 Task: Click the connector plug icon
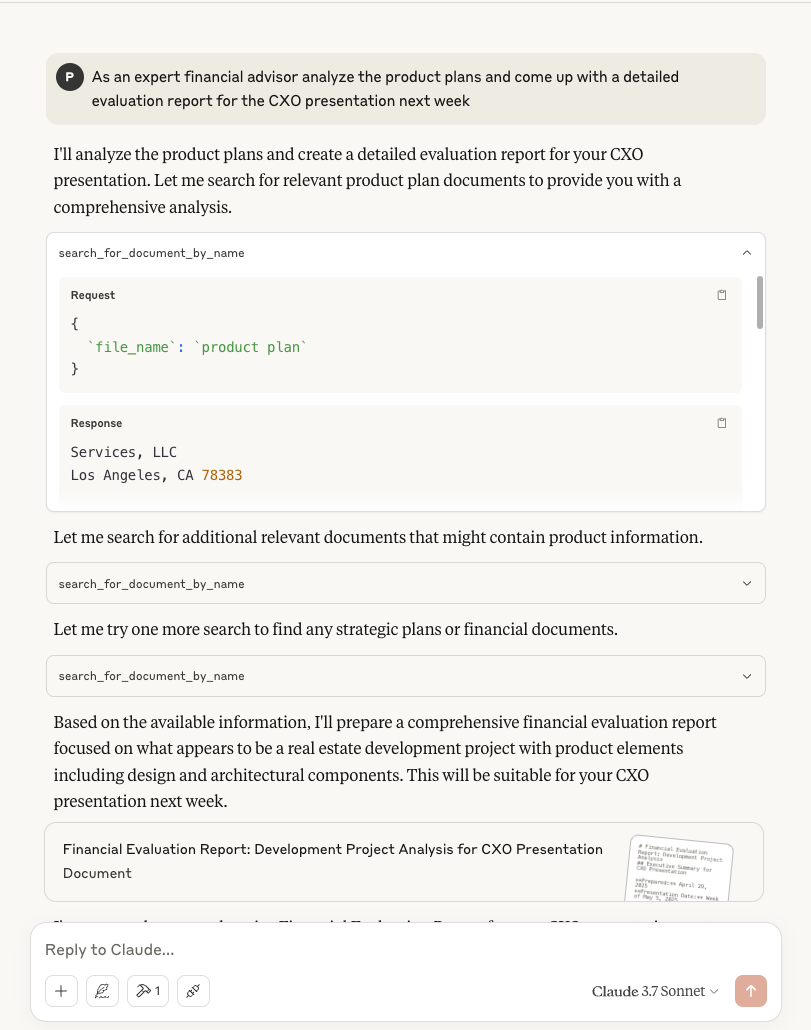tap(193, 991)
